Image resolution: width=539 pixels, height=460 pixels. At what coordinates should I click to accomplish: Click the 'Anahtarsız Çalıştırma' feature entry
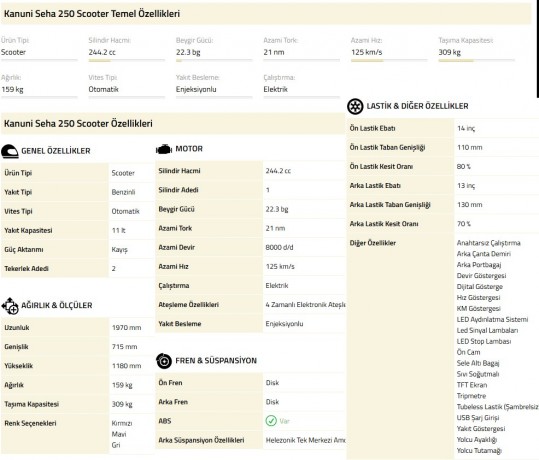coord(488,243)
